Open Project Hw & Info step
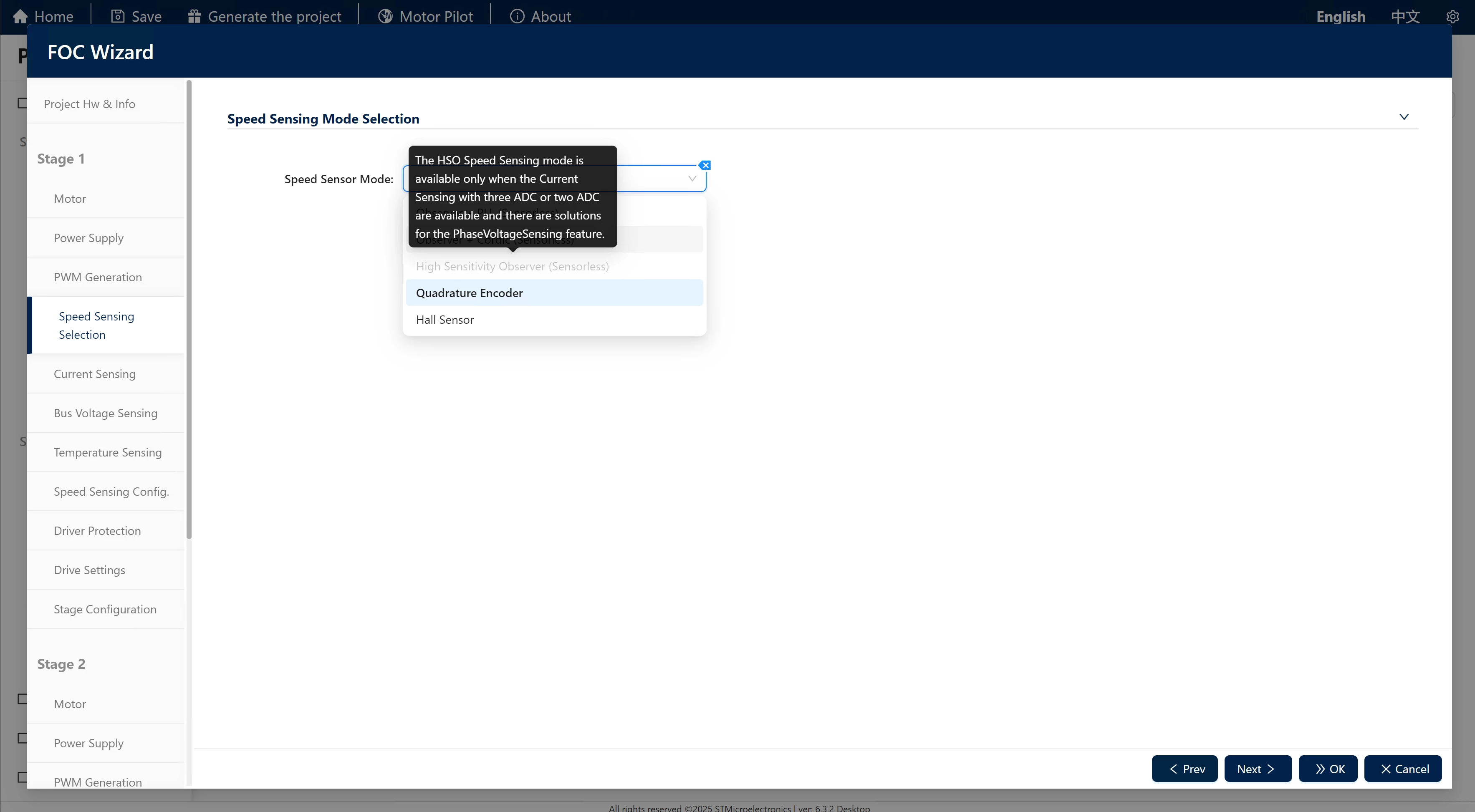Screen dimensions: 1475x812 106,103
